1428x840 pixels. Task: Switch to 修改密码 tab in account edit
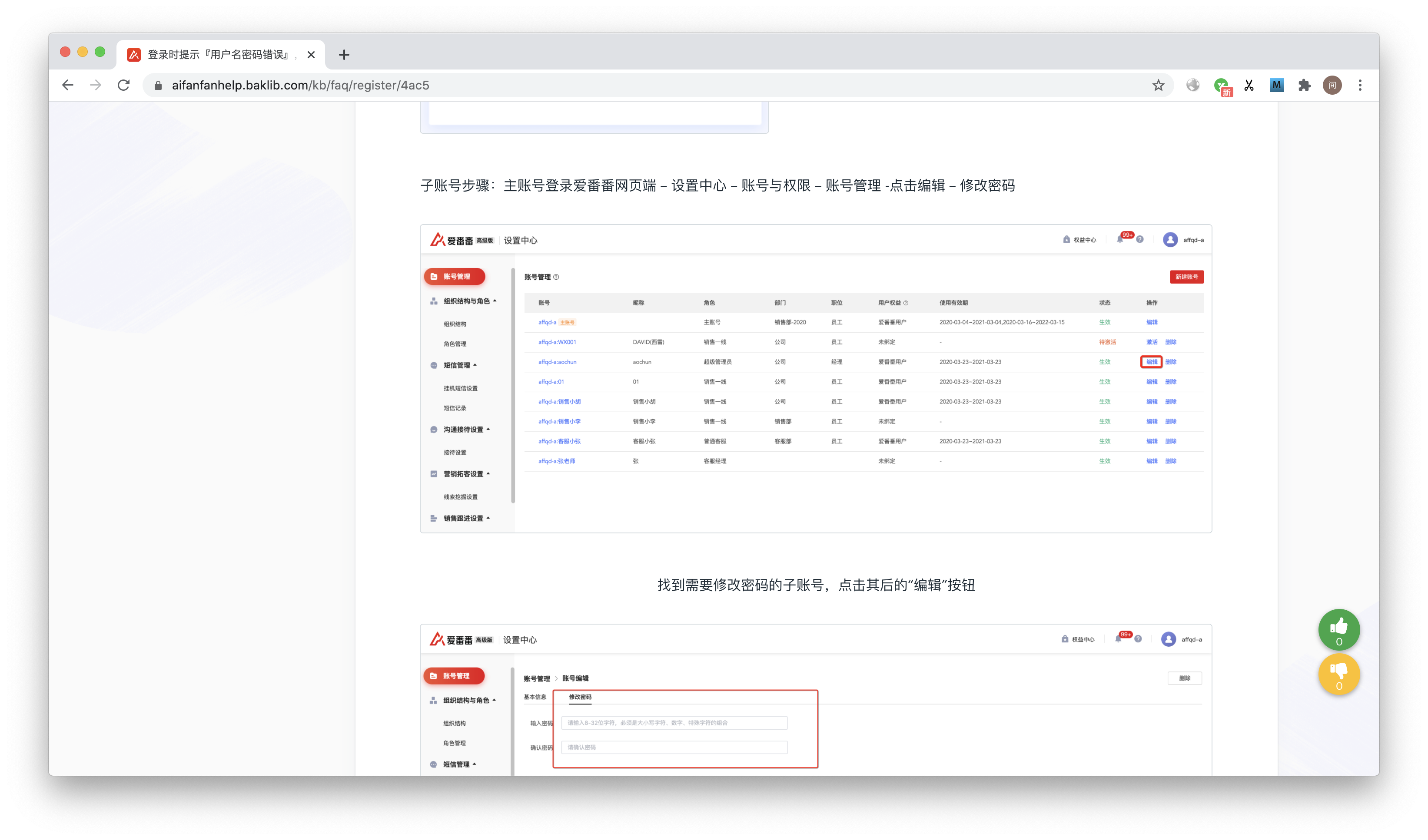(580, 697)
